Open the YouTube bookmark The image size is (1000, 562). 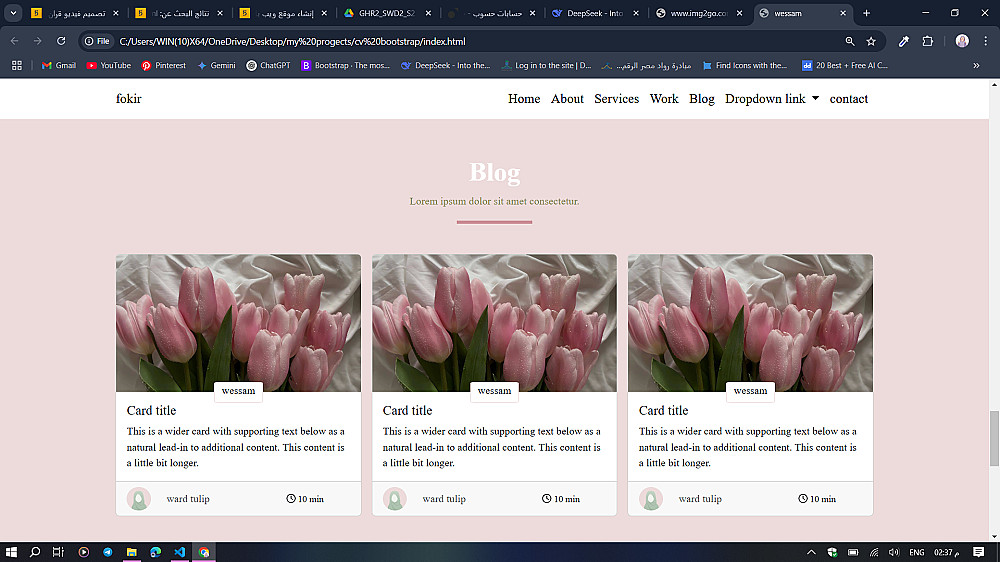pyautogui.click(x=108, y=65)
